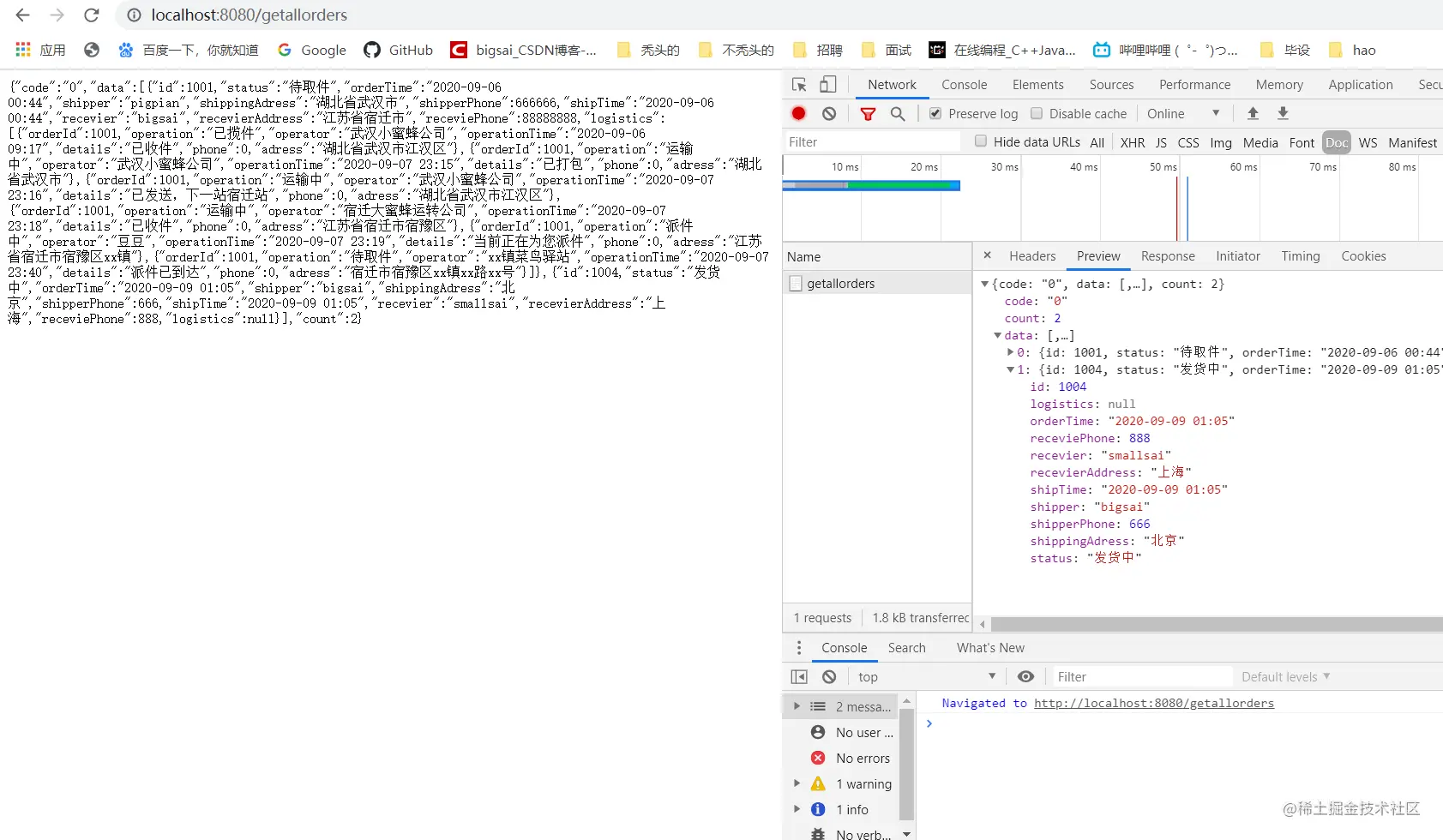Viewport: 1443px width, 840px height.
Task: Open the Memory tab
Action: (x=1279, y=84)
